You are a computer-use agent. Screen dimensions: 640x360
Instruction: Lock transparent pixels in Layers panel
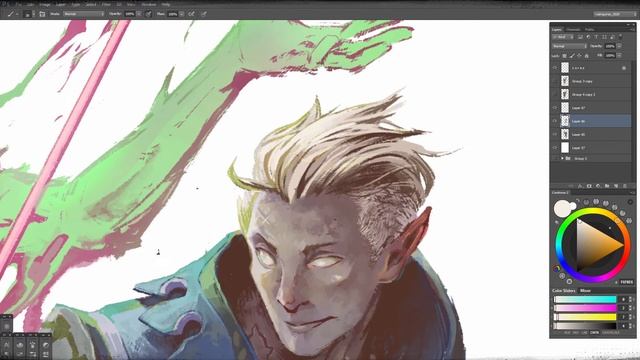click(564, 56)
